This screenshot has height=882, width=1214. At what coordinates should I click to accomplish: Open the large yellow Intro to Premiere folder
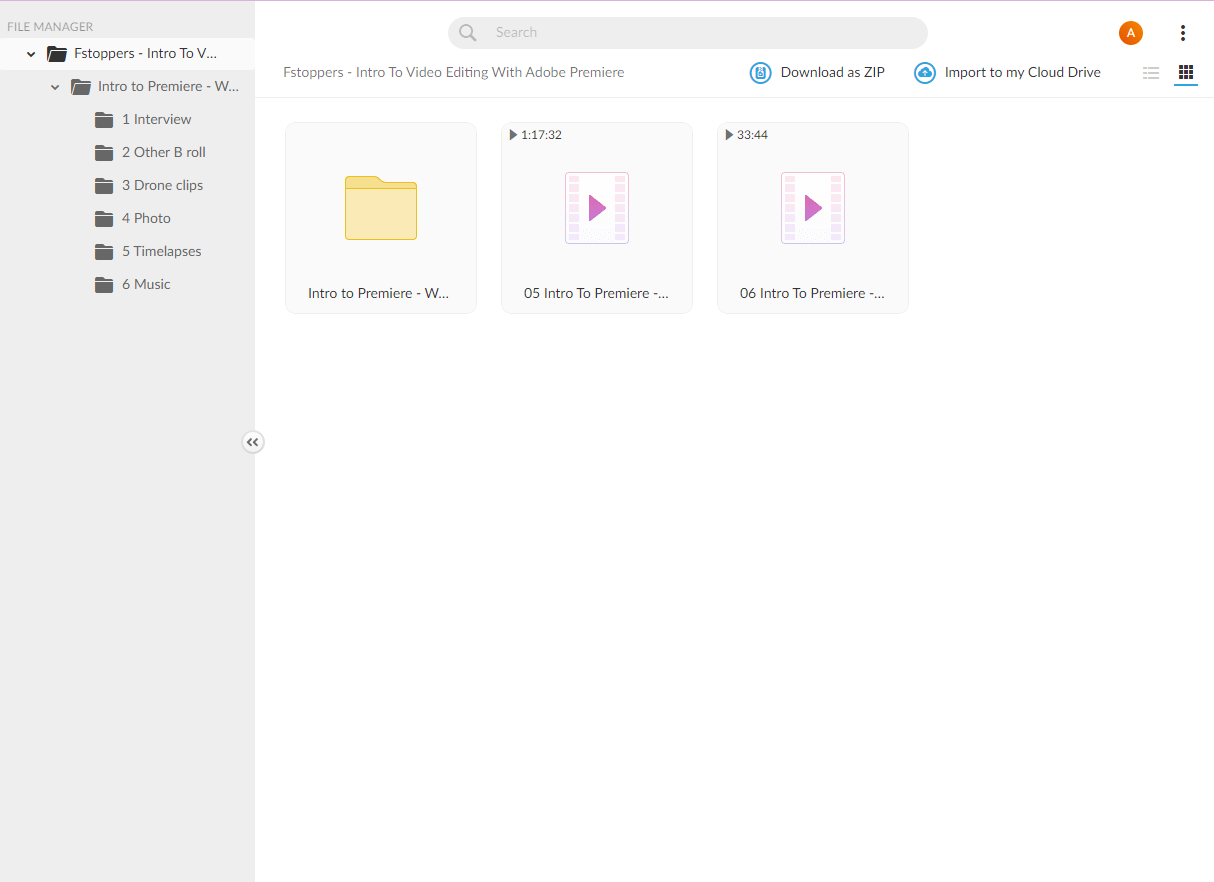click(381, 208)
